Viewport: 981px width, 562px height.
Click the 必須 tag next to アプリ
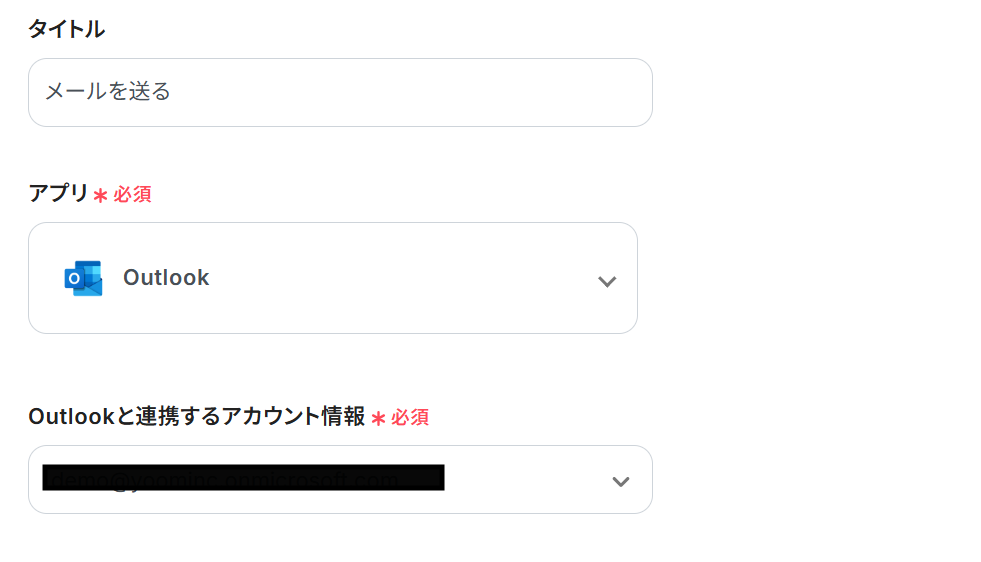pyautogui.click(x=132, y=194)
